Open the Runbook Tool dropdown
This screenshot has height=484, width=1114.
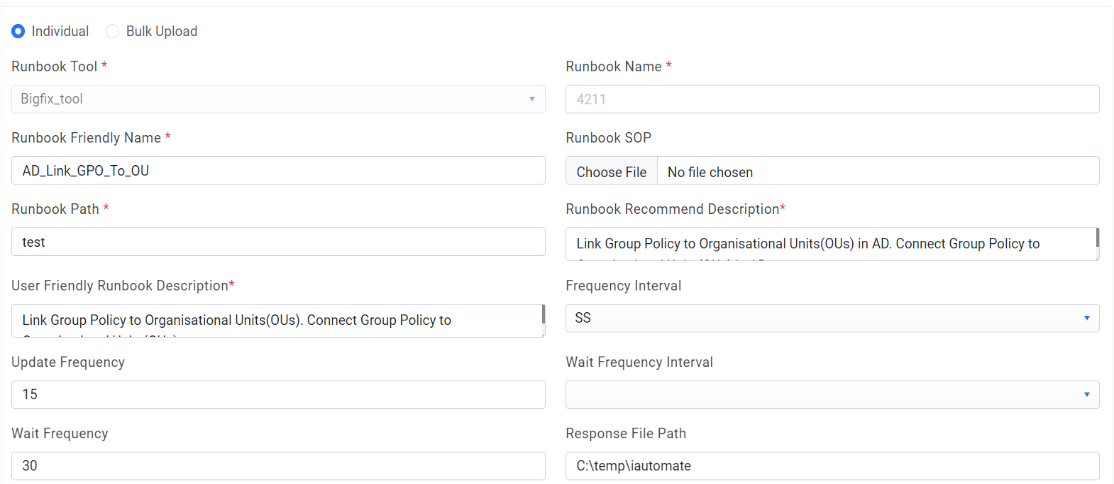click(x=277, y=99)
